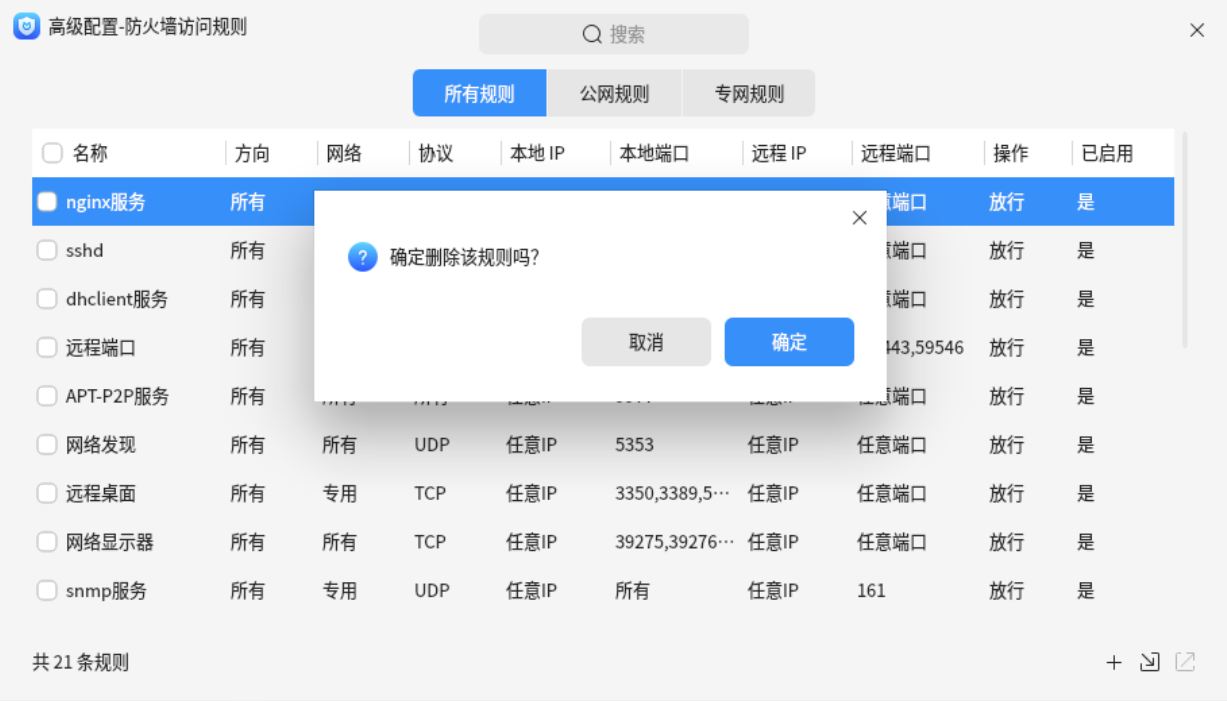Sort by the 名称 column header
Viewport: 1227px width, 701px height.
click(x=89, y=153)
